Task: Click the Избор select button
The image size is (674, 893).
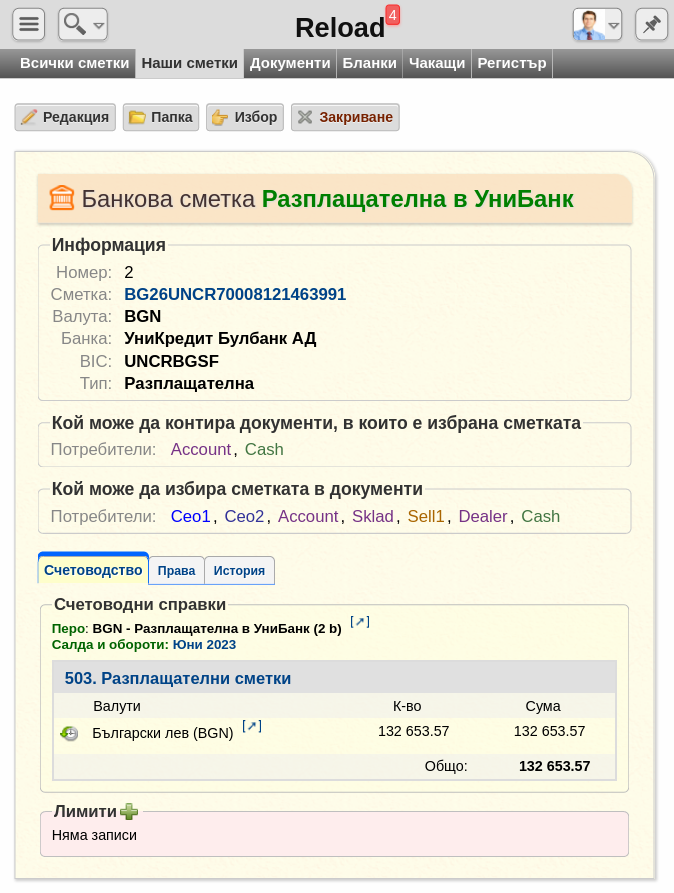Action: pos(245,117)
